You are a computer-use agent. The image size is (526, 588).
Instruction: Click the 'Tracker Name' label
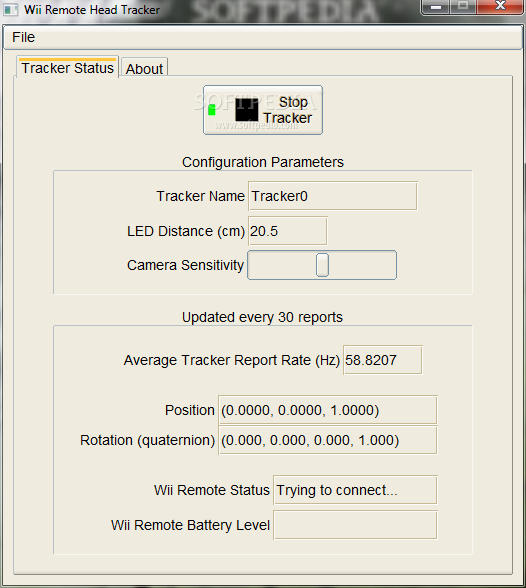201,196
